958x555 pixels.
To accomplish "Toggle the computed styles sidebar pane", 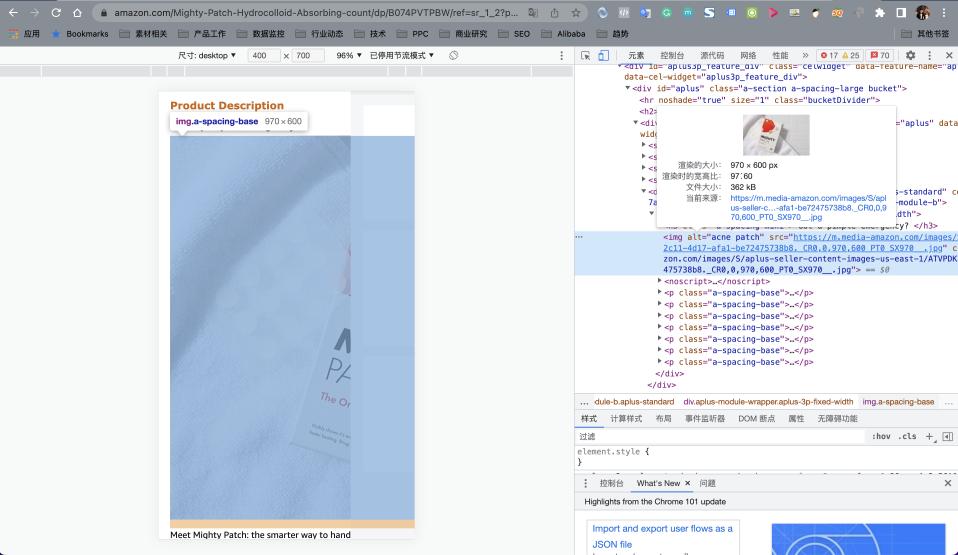I will click(948, 436).
